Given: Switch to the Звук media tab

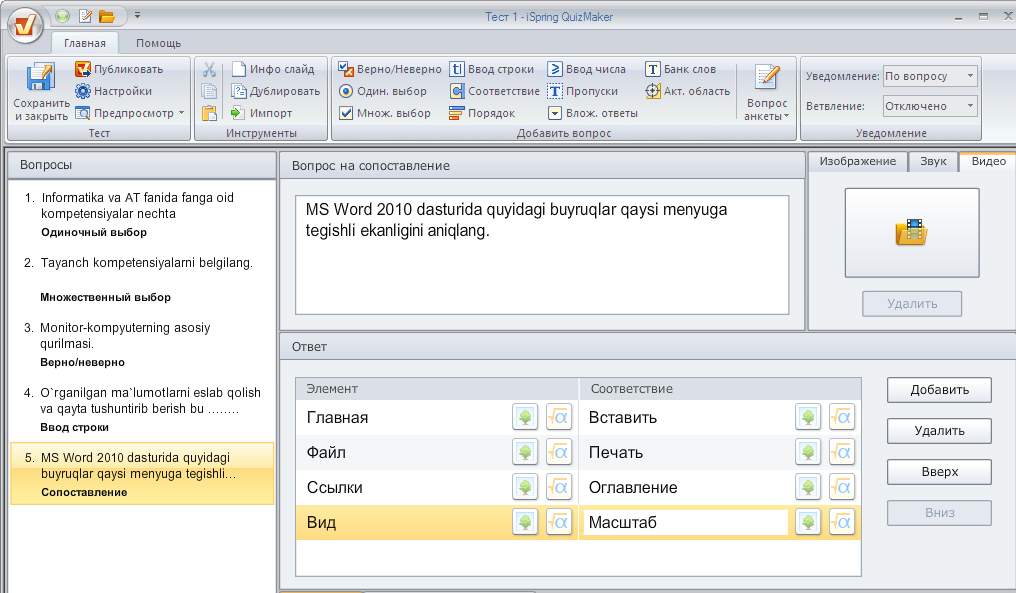Looking at the screenshot, I should coord(933,161).
